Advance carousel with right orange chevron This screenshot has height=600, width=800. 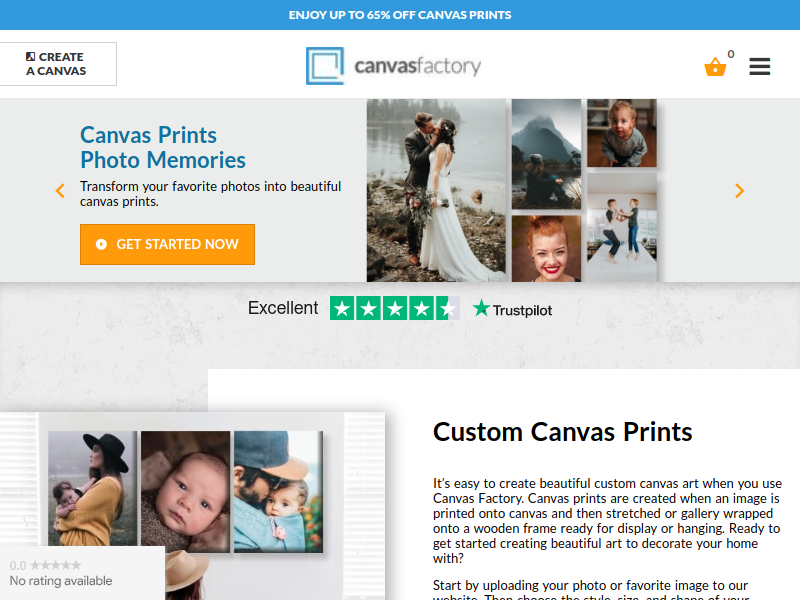pos(739,191)
